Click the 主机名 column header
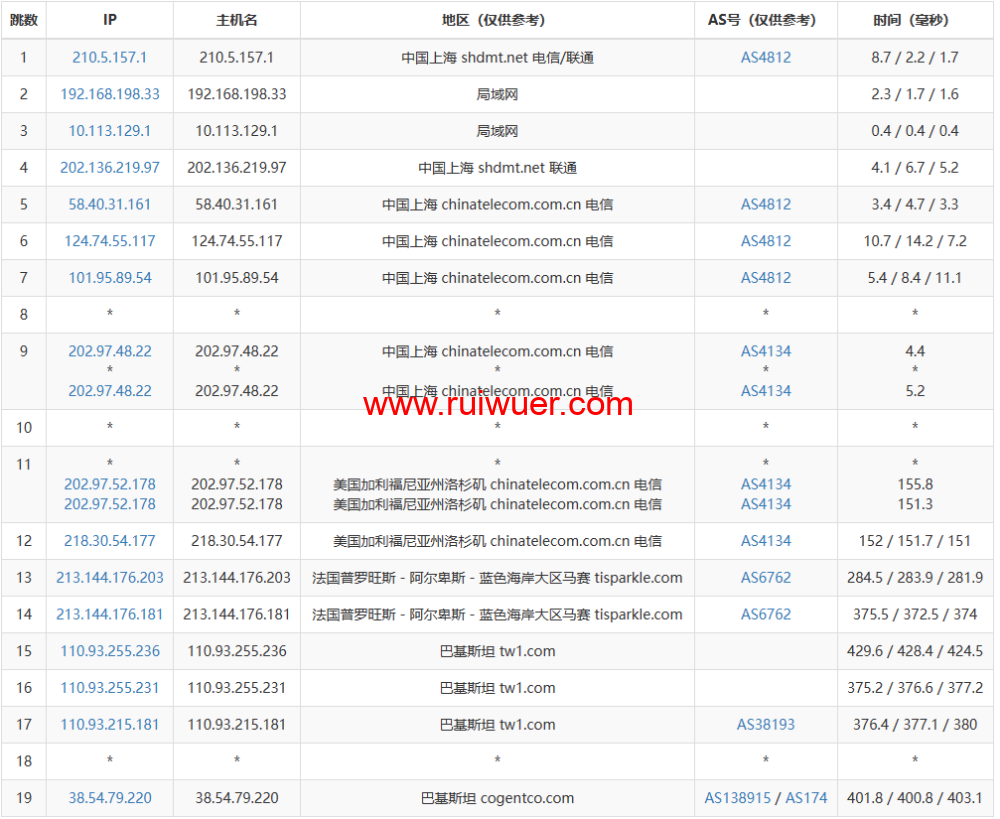Image resolution: width=1000 pixels, height=819 pixels. click(x=236, y=20)
